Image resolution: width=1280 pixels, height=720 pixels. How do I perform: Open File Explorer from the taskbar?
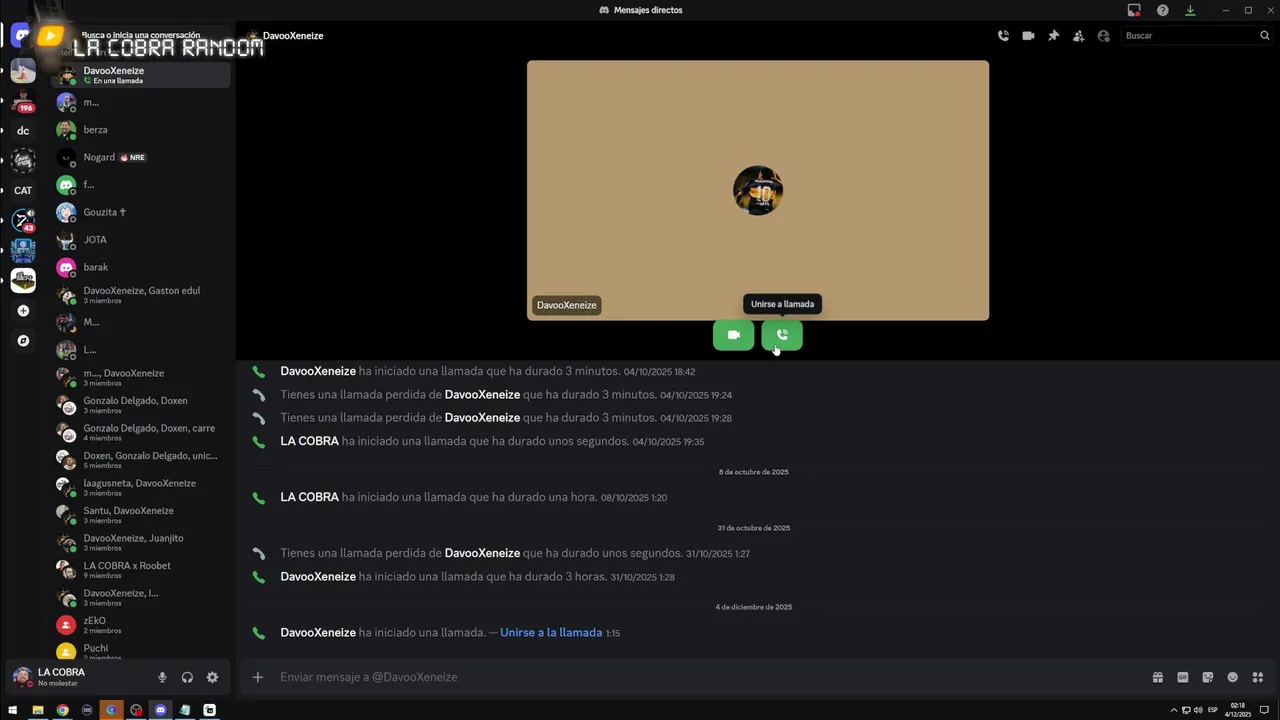38,710
